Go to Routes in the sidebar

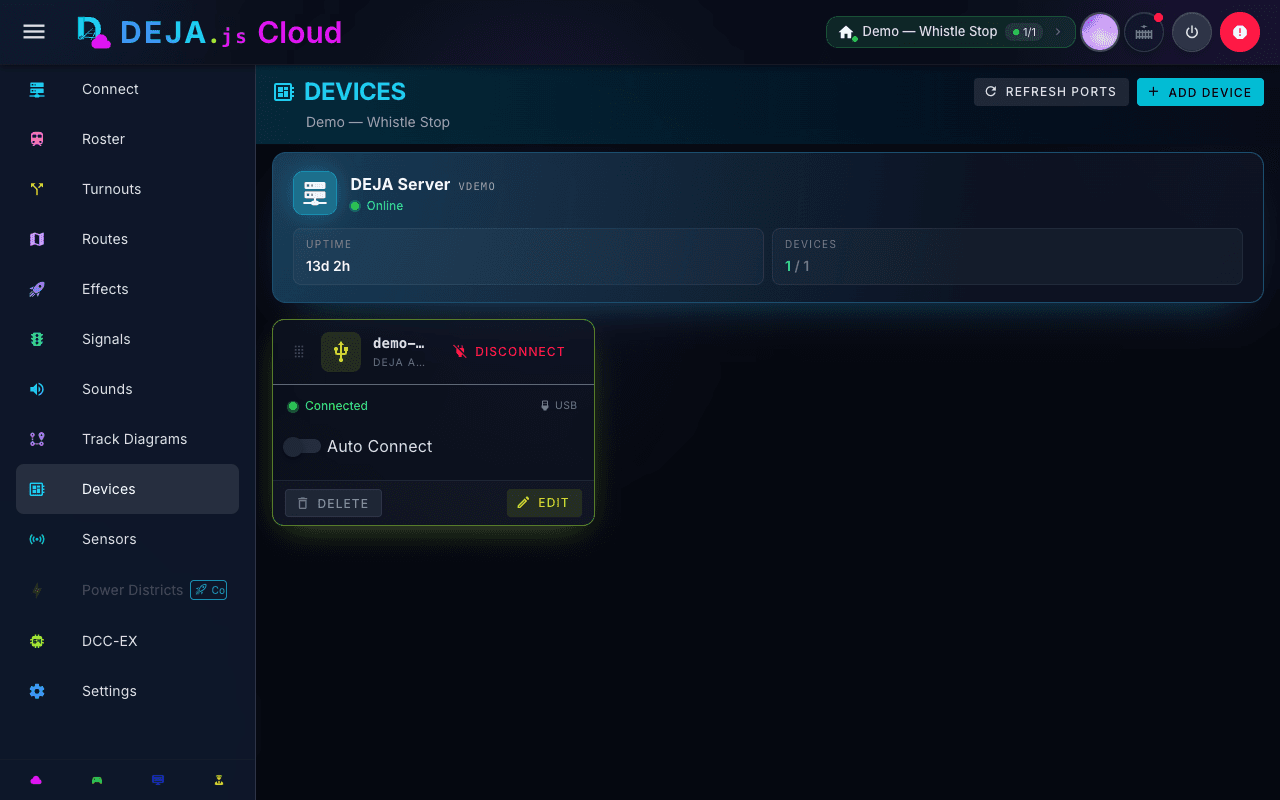click(127, 239)
